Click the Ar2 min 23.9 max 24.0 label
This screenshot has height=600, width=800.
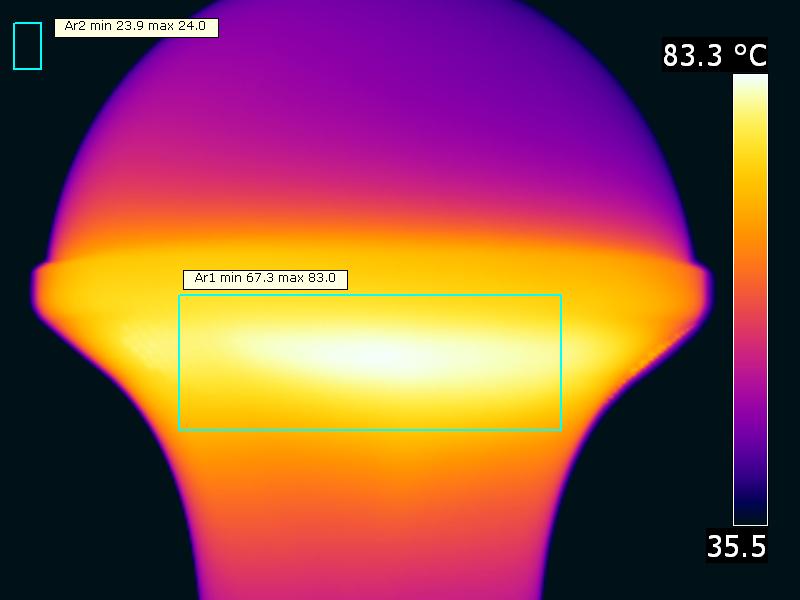tap(136, 27)
